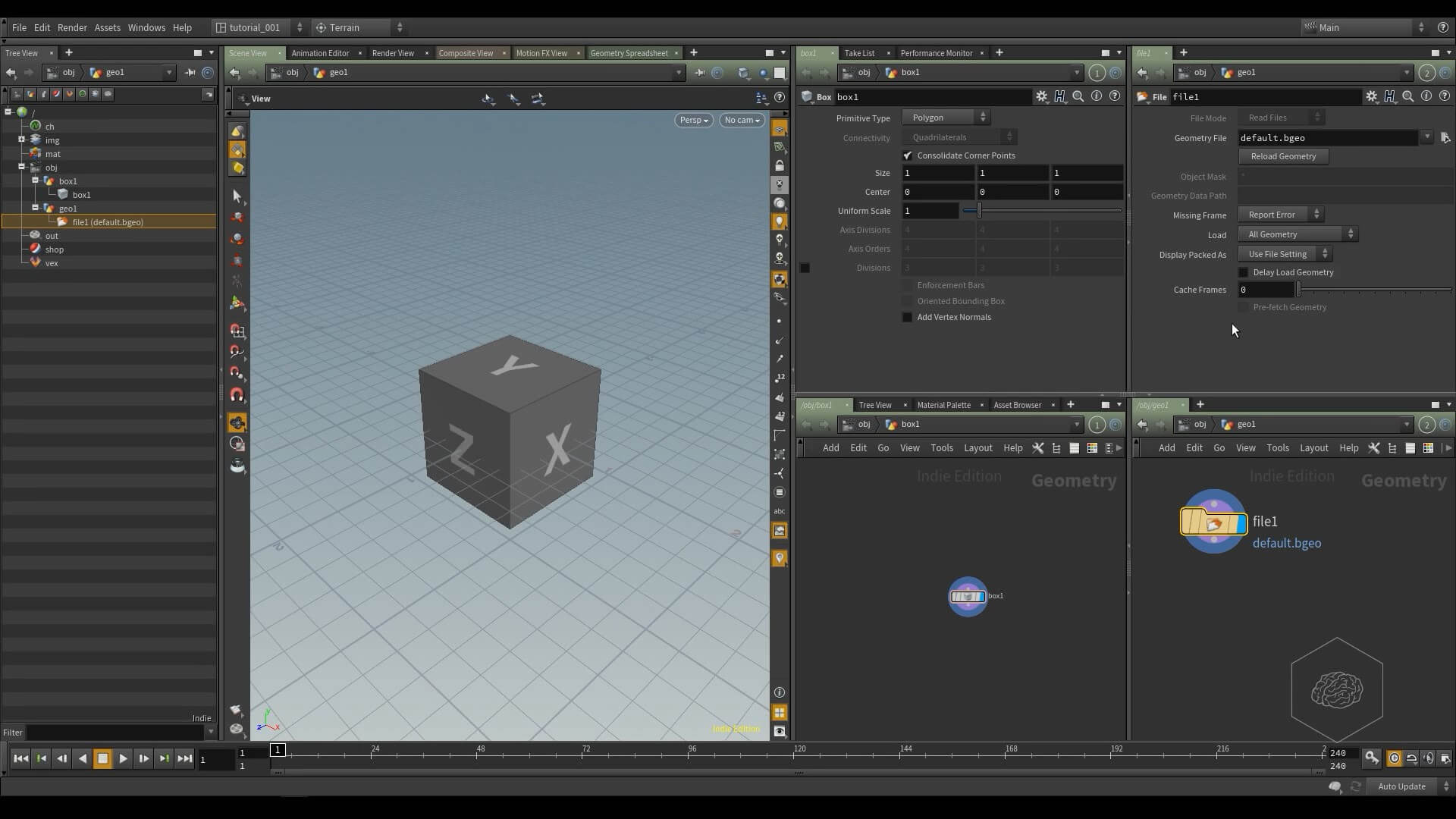Open the Missing Frame Report Error dropdown
Image resolution: width=1456 pixels, height=819 pixels.
(1281, 215)
